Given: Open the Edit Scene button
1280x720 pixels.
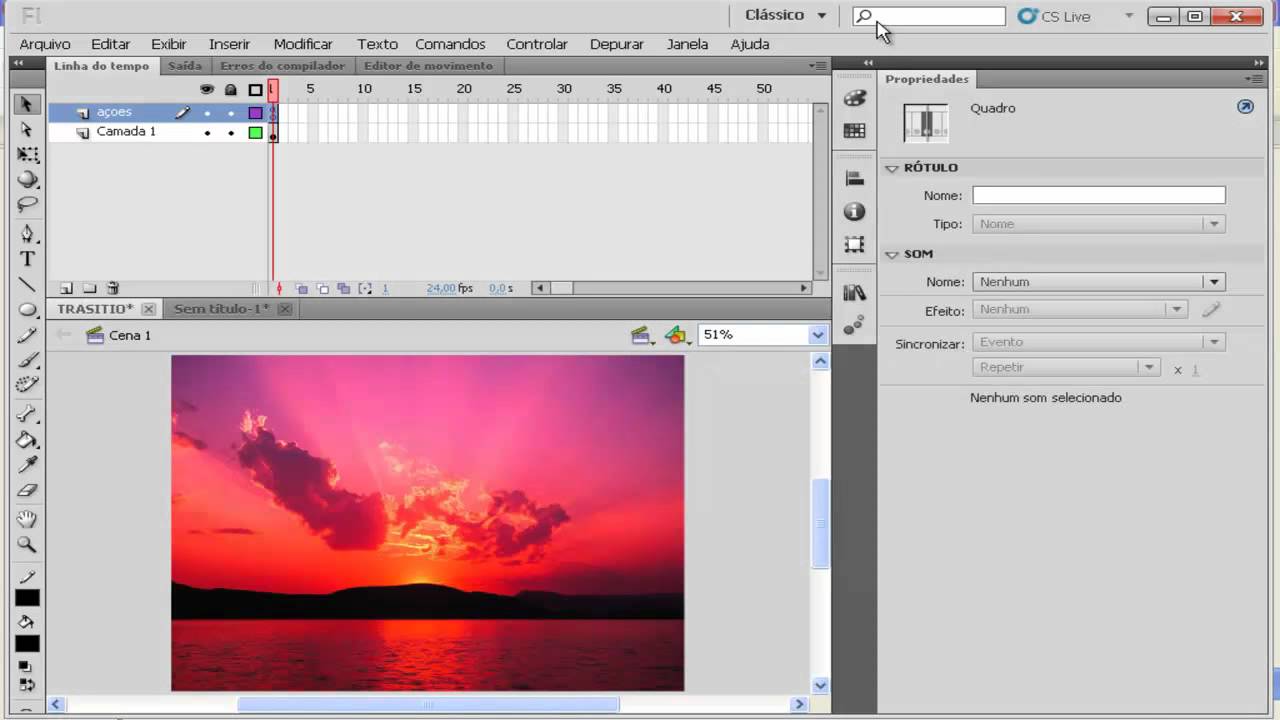Looking at the screenshot, I should [642, 336].
